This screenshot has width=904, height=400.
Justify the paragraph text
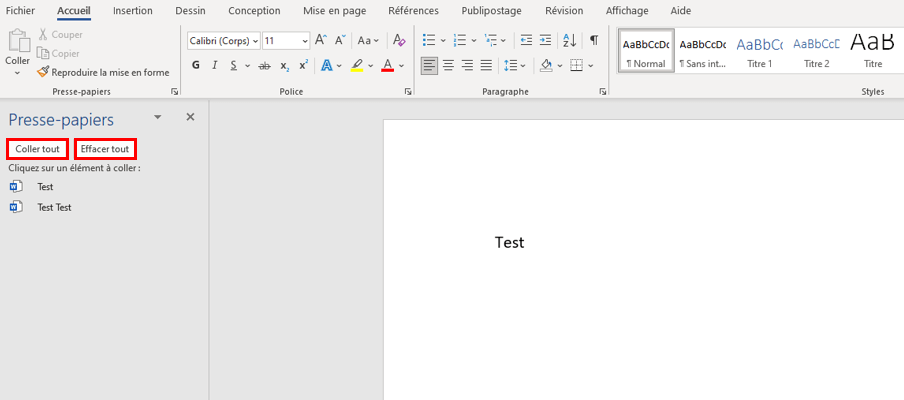487,65
